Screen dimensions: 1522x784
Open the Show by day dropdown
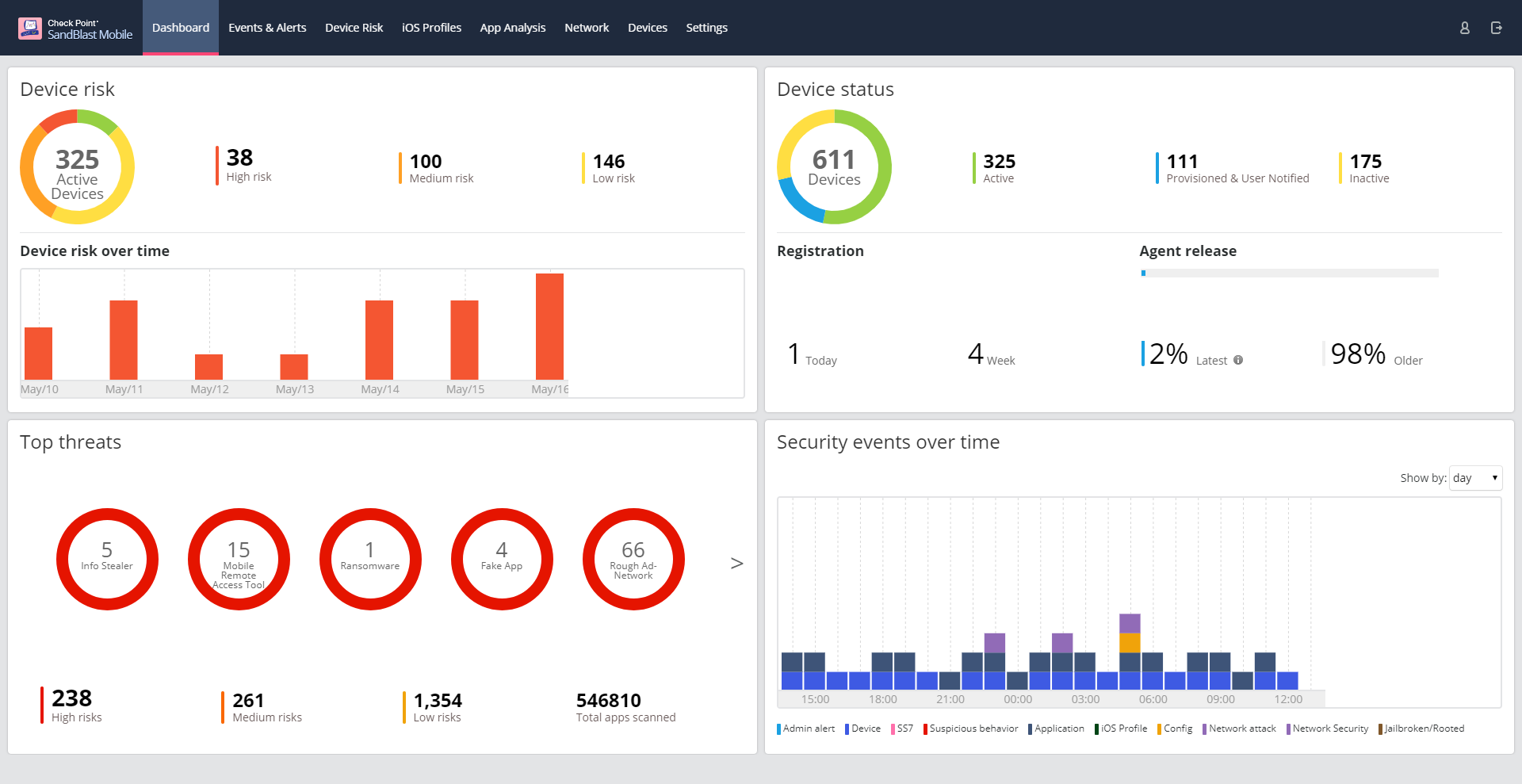click(x=1474, y=478)
